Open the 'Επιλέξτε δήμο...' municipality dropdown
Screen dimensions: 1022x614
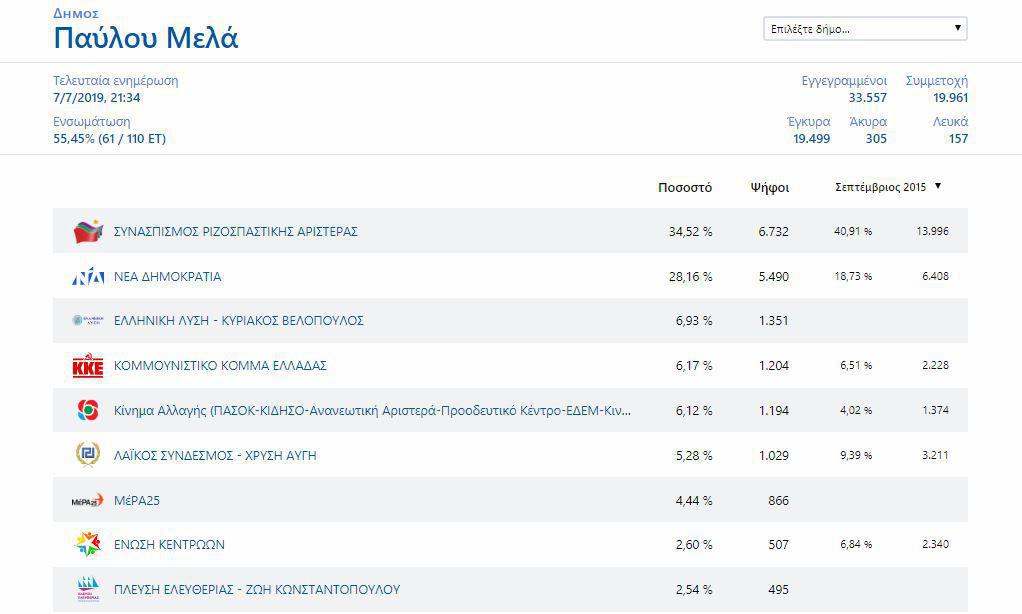click(x=865, y=29)
